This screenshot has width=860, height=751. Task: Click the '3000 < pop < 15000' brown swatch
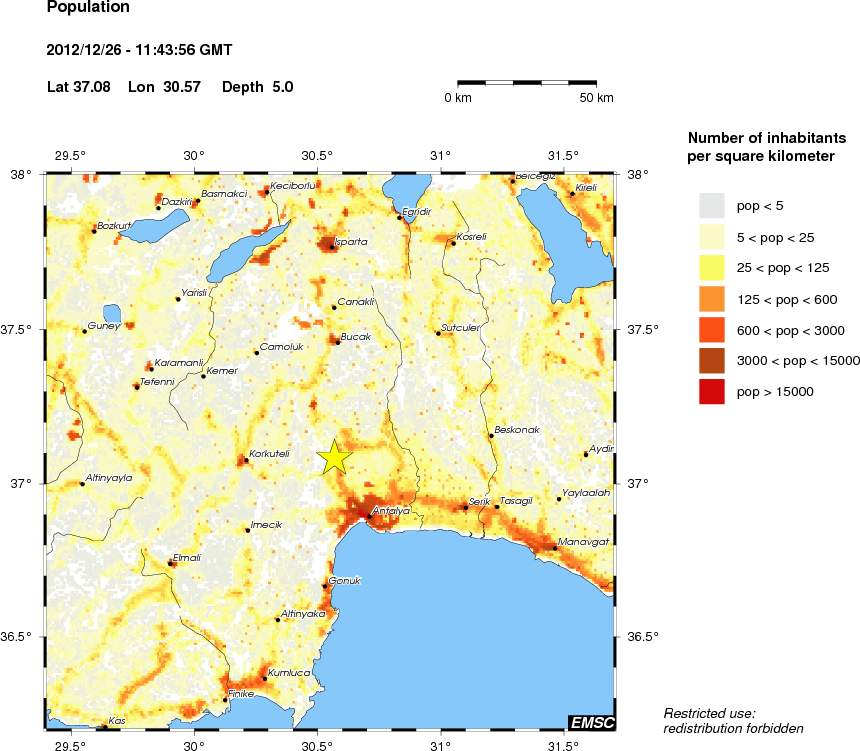pyautogui.click(x=711, y=361)
